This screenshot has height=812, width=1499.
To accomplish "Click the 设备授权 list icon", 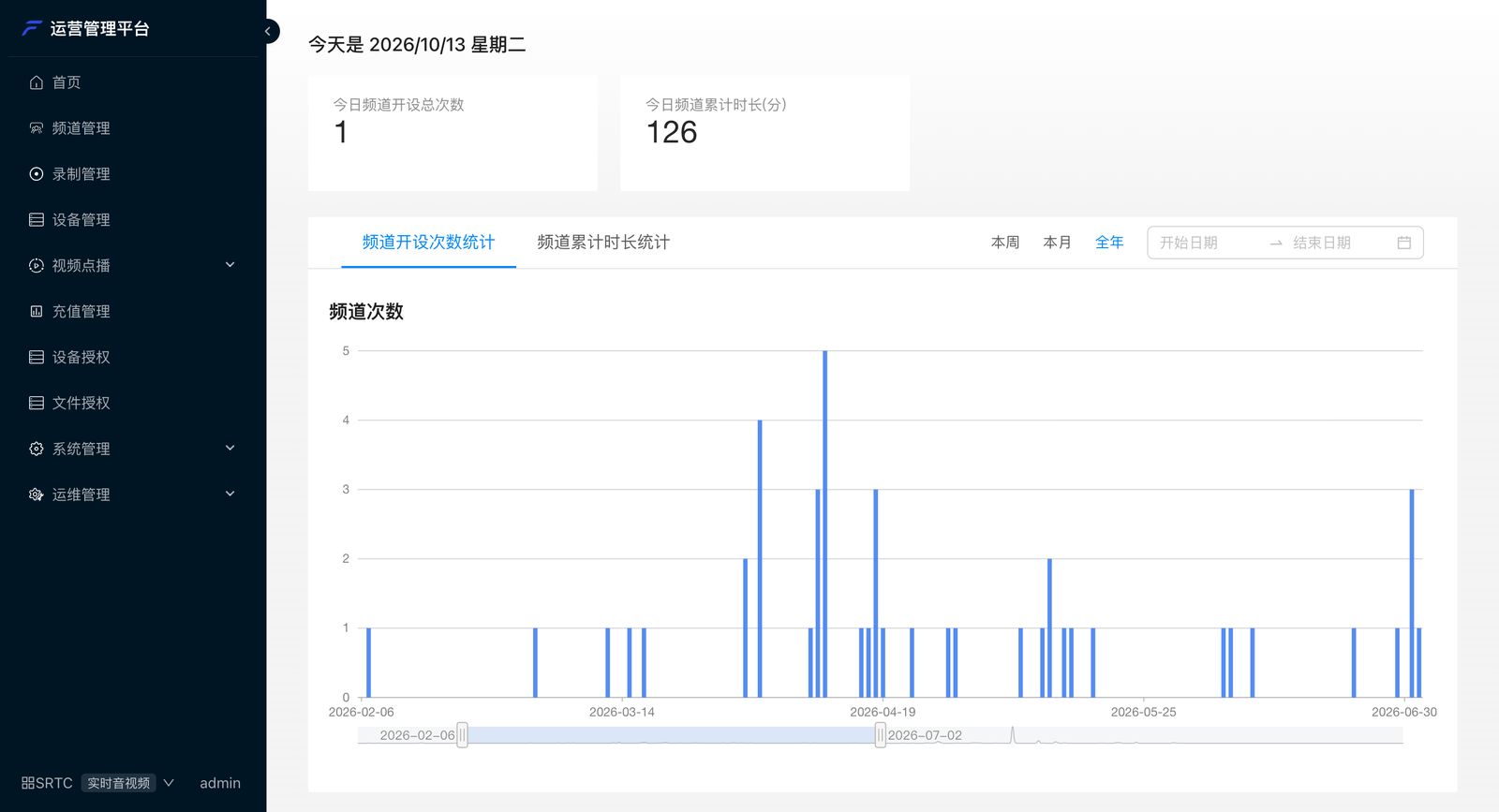I will (37, 358).
